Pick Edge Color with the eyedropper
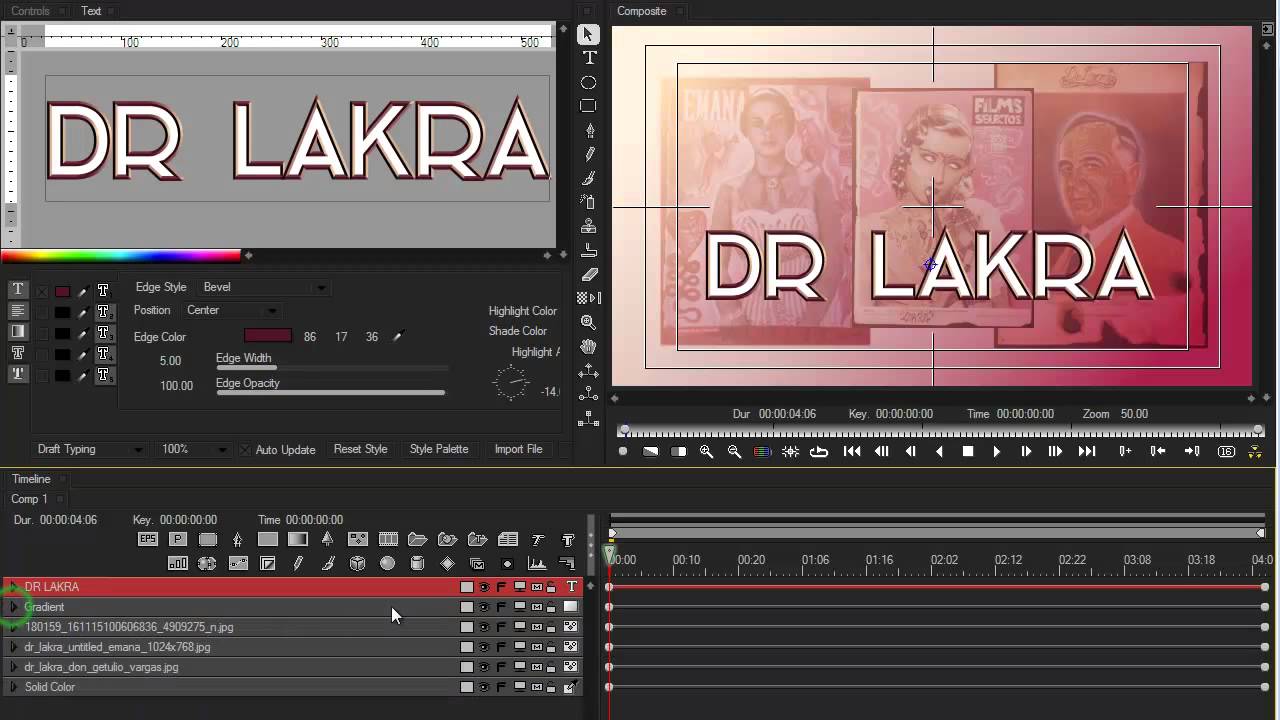Image resolution: width=1280 pixels, height=720 pixels. 397,337
